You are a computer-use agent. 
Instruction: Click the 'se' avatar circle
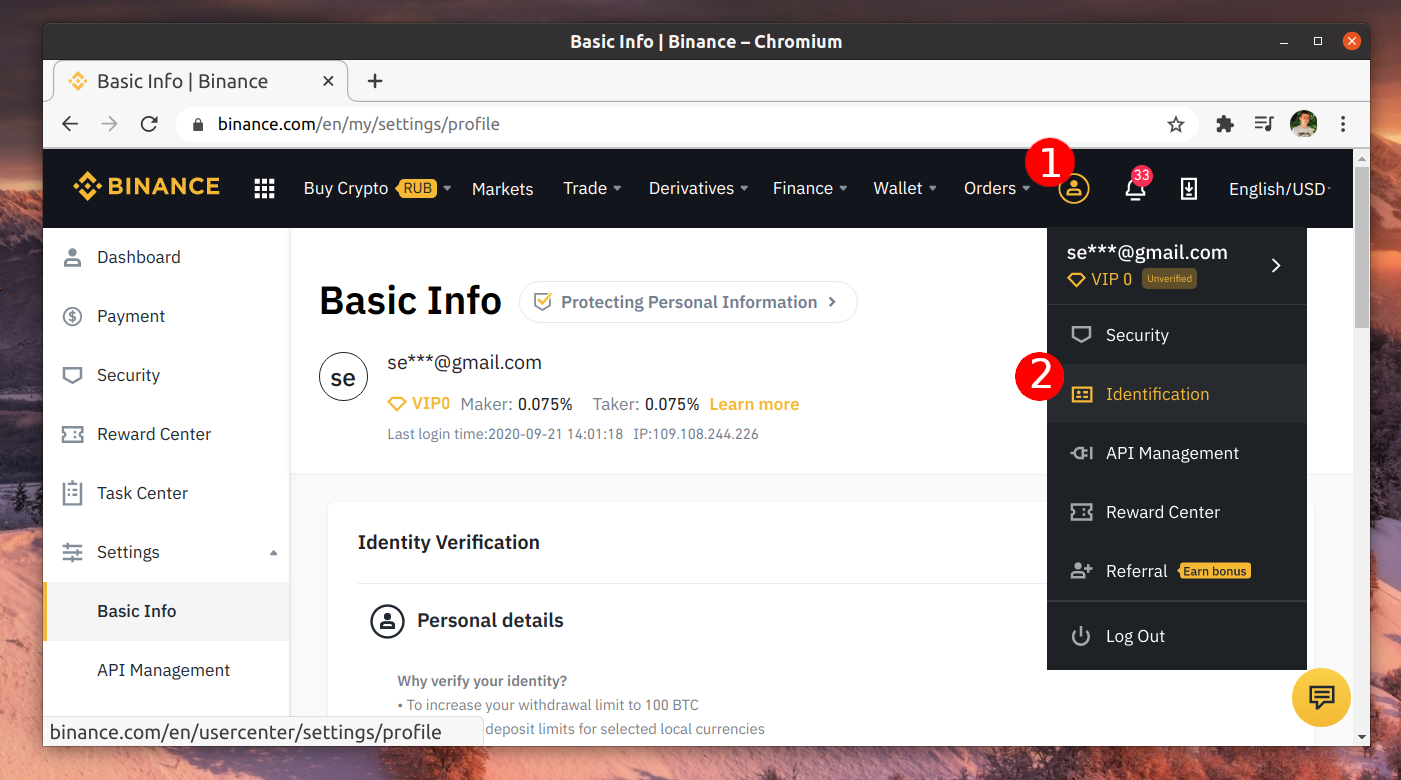343,378
